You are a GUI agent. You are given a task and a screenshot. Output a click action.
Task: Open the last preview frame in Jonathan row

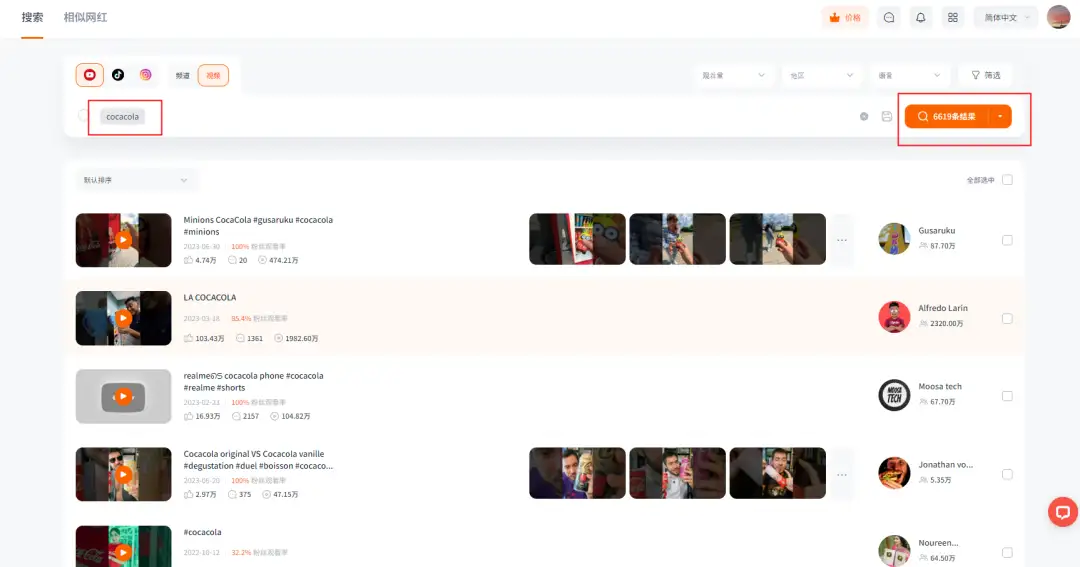pyautogui.click(x=778, y=473)
